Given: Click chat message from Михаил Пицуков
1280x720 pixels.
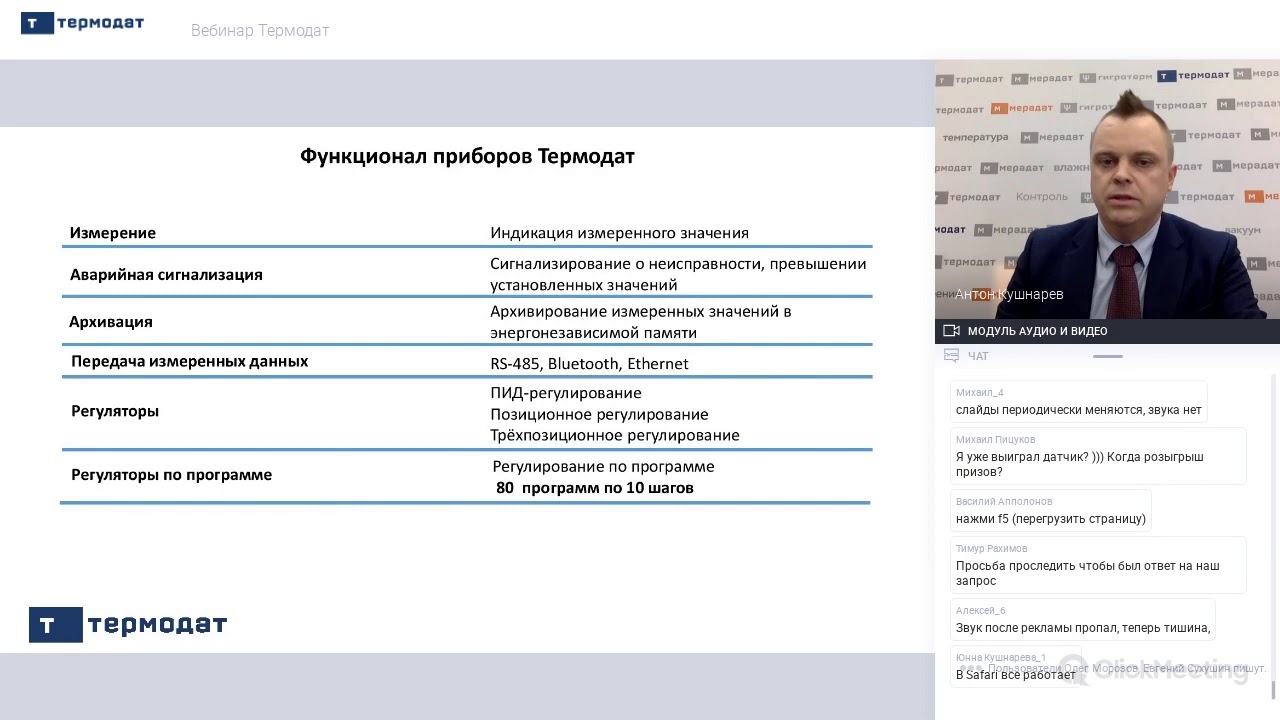Looking at the screenshot, I should coord(1098,456).
